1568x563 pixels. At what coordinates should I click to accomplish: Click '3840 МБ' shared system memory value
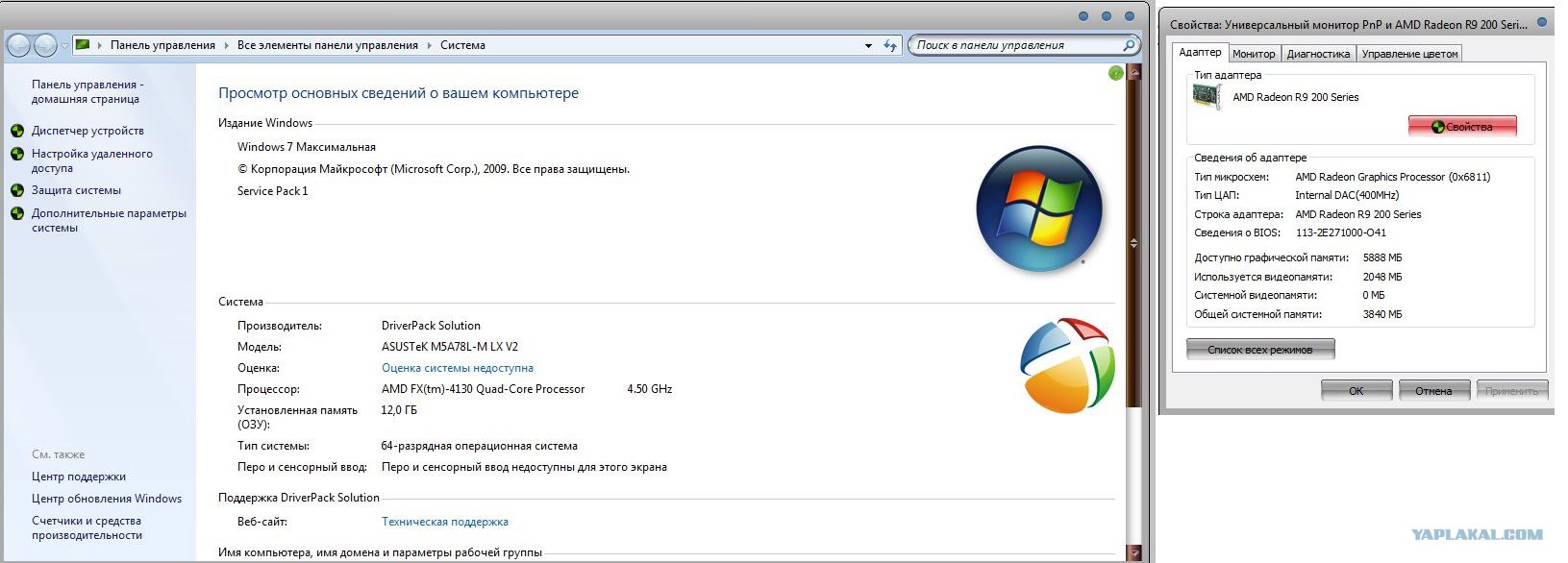[x=1382, y=314]
